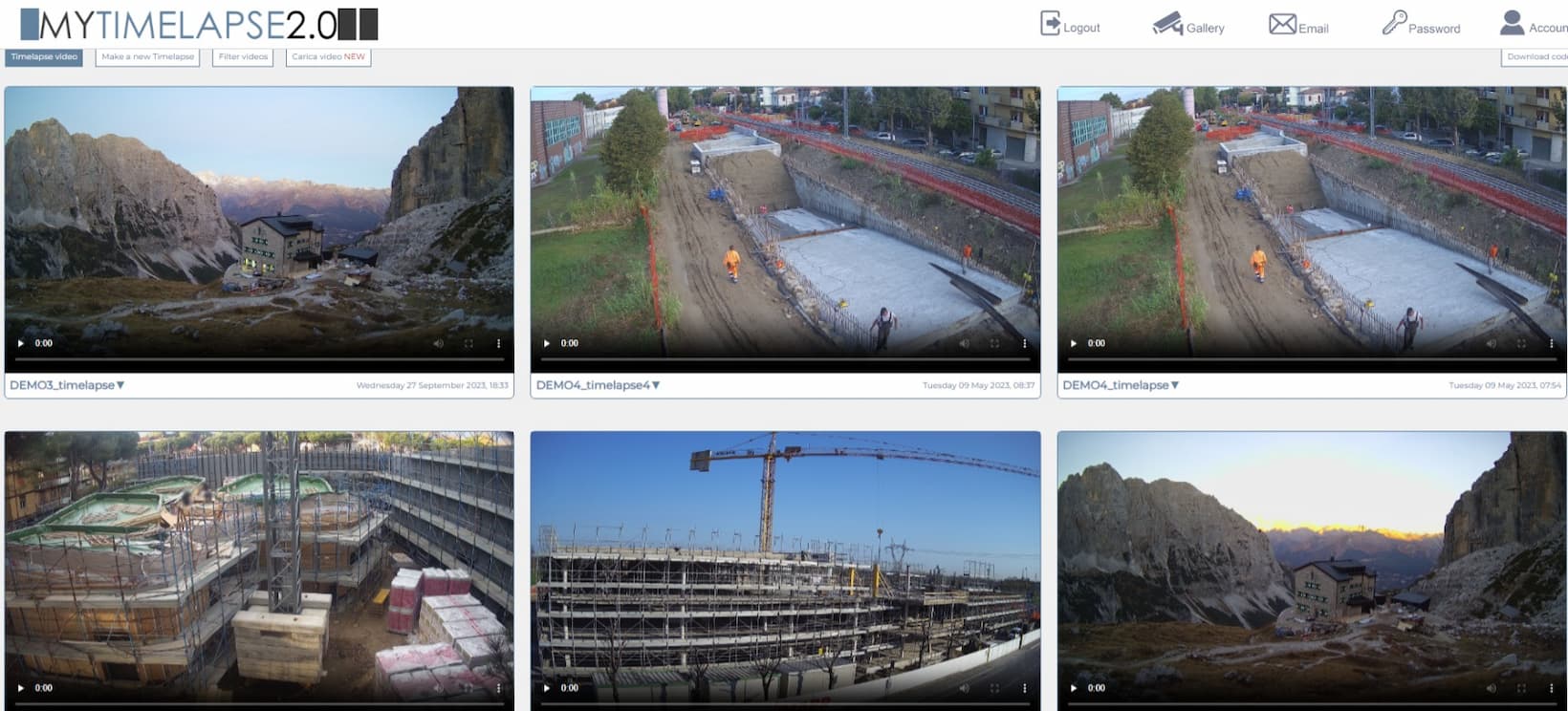Click the Logout icon in header

coord(1051,24)
